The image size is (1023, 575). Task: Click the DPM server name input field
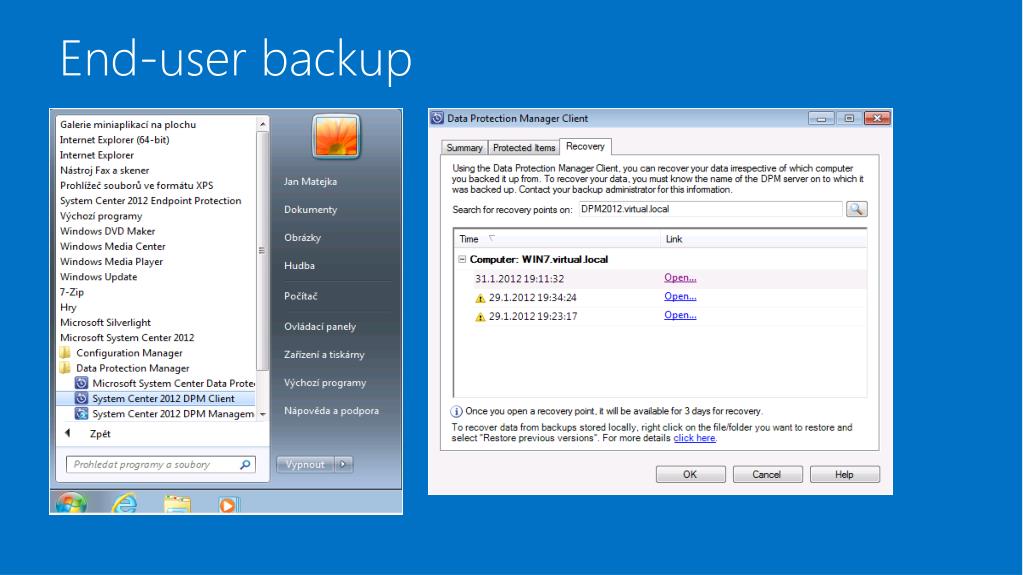(710, 209)
